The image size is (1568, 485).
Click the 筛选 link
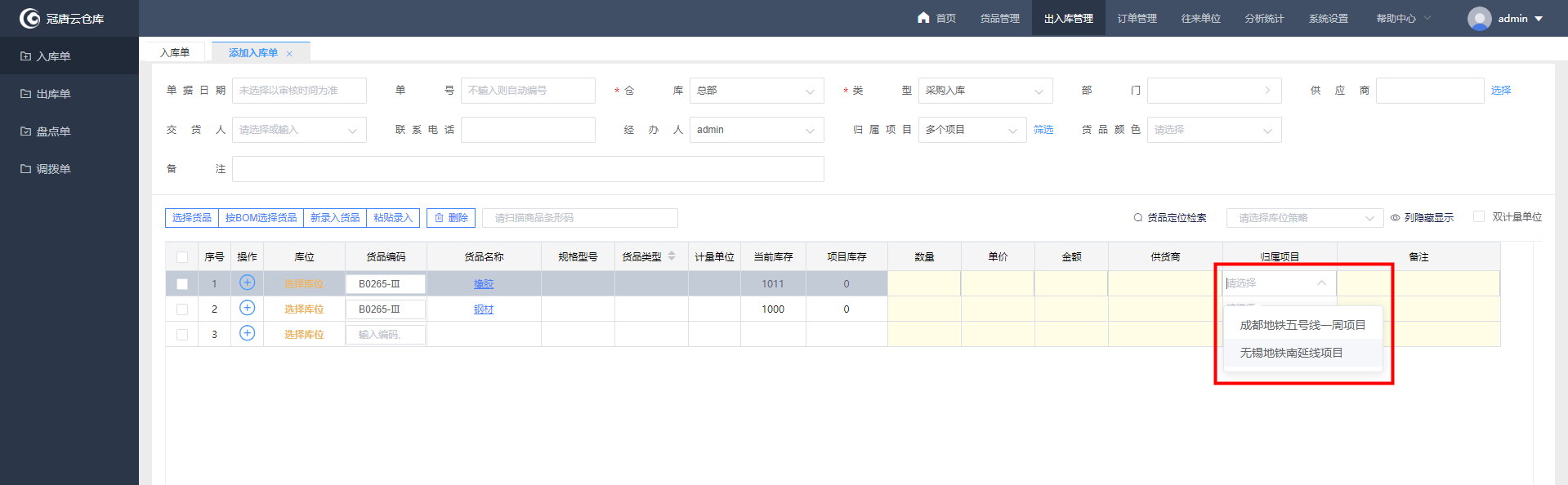click(1043, 130)
